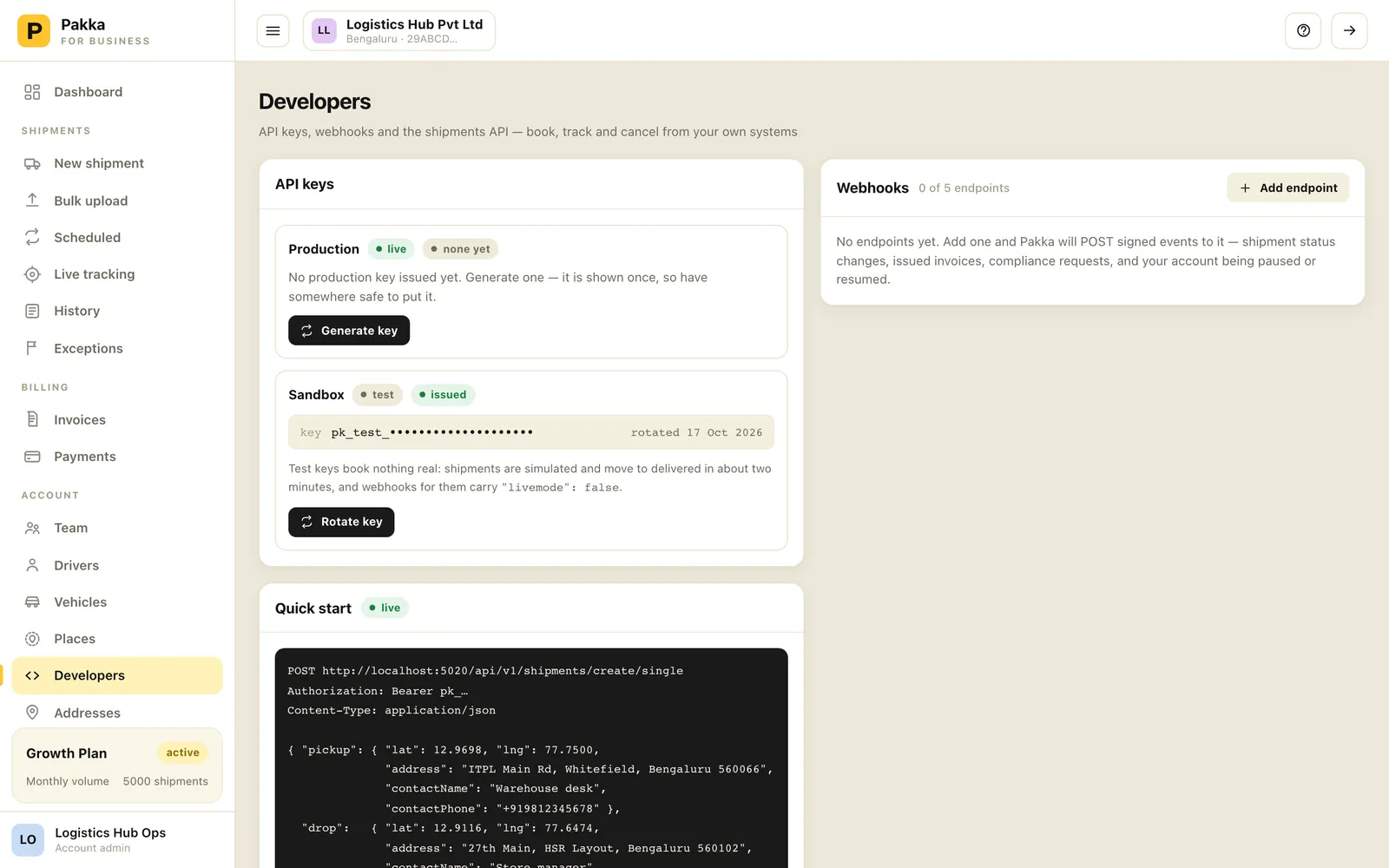Click the New shipment truck icon

[32, 163]
